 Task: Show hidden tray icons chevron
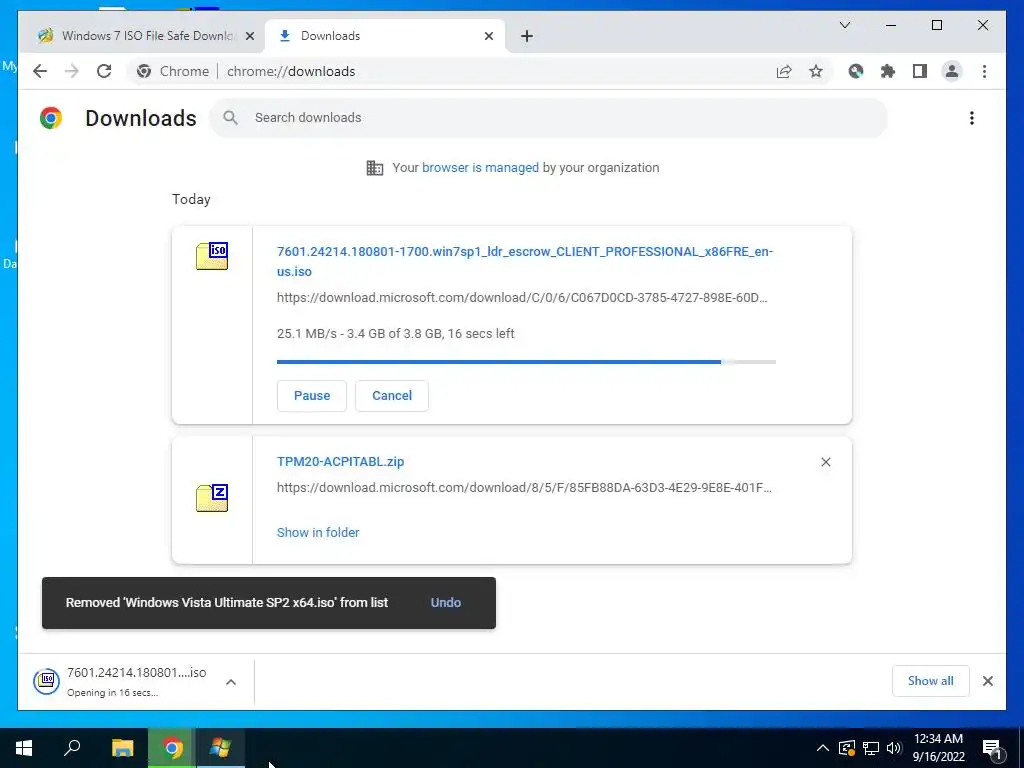(x=823, y=748)
